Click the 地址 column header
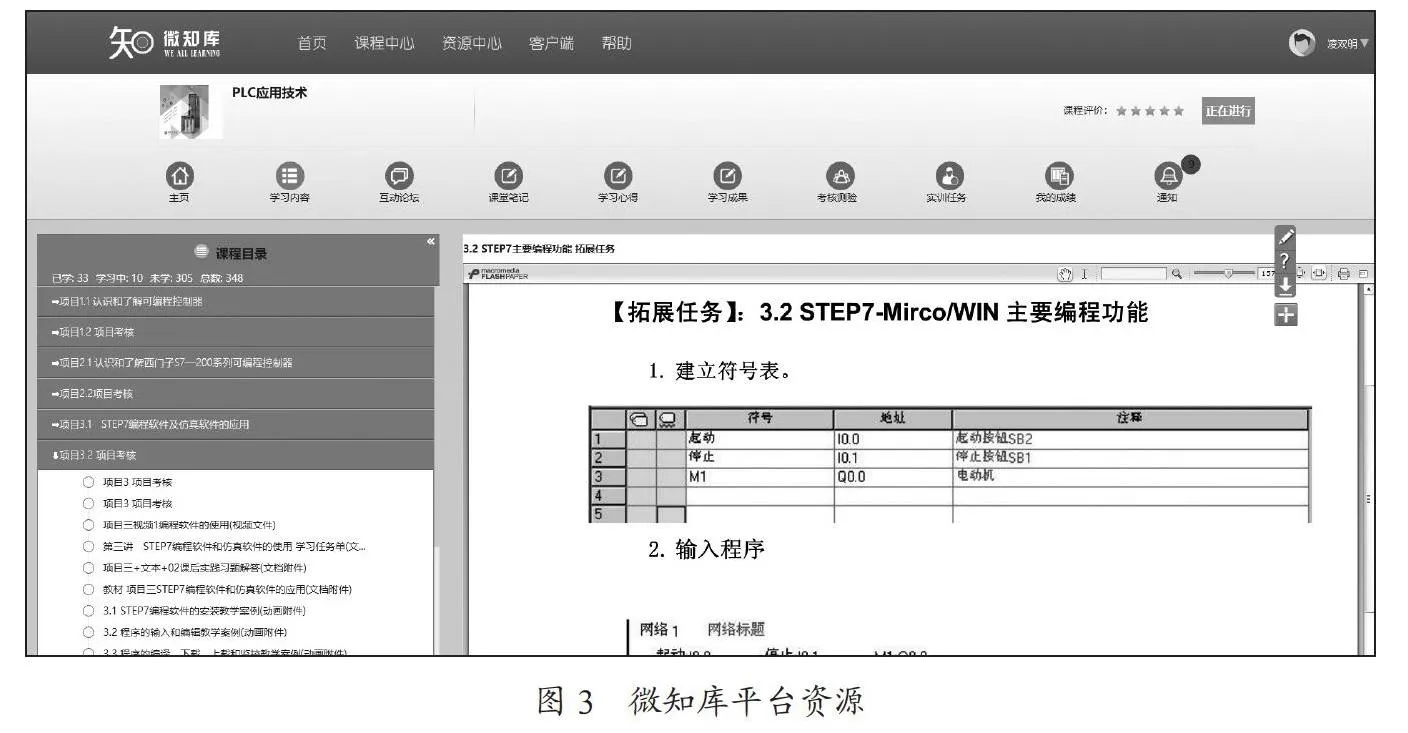This screenshot has height=733, width=1408. [x=892, y=418]
